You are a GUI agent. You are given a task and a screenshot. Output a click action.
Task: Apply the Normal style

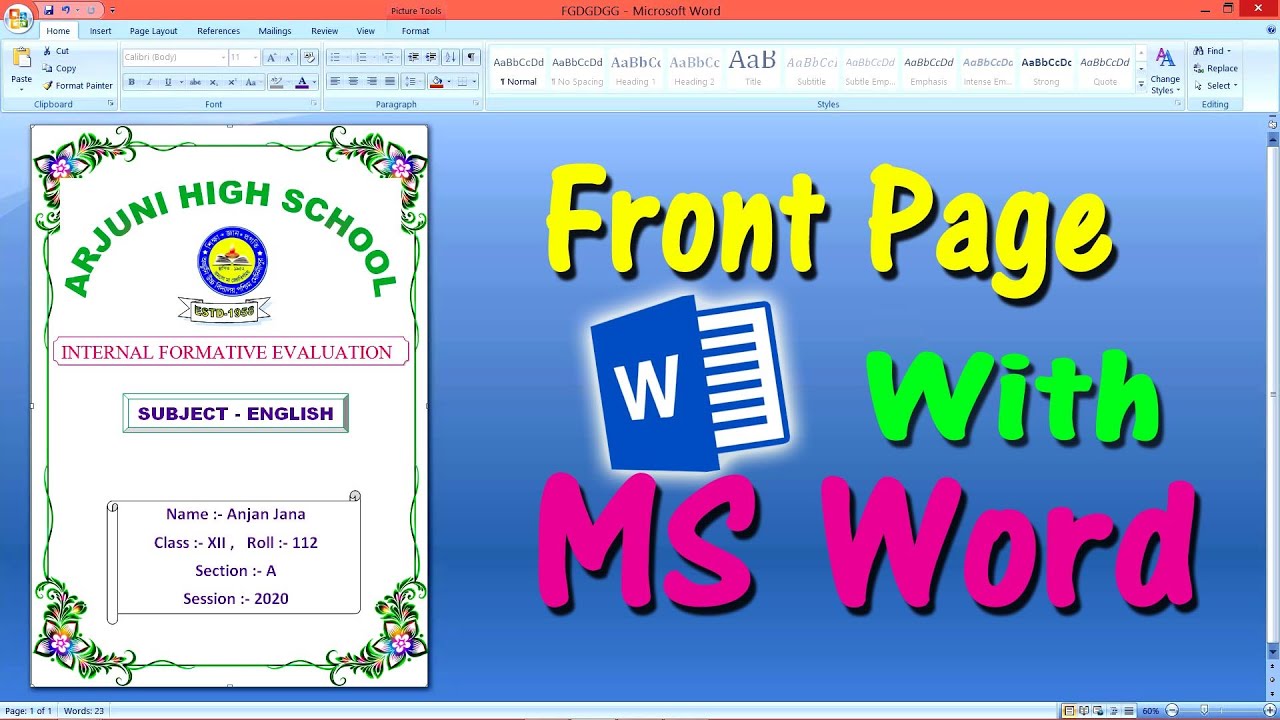click(518, 70)
